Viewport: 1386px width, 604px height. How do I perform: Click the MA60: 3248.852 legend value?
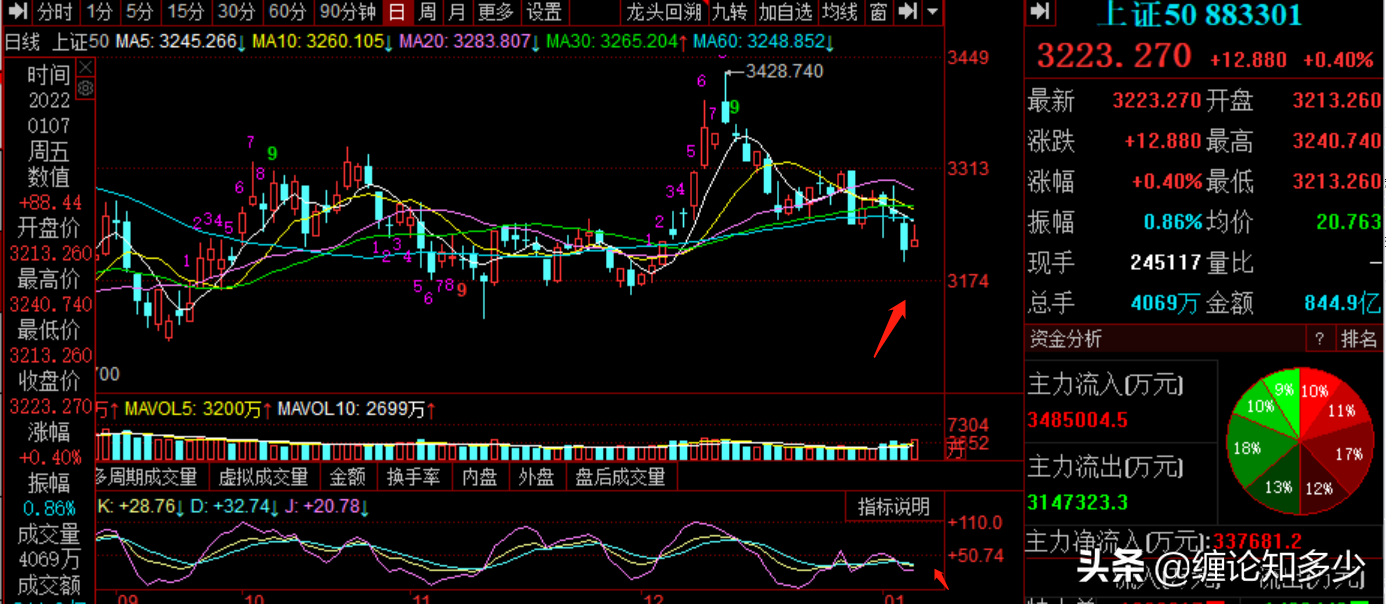759,42
